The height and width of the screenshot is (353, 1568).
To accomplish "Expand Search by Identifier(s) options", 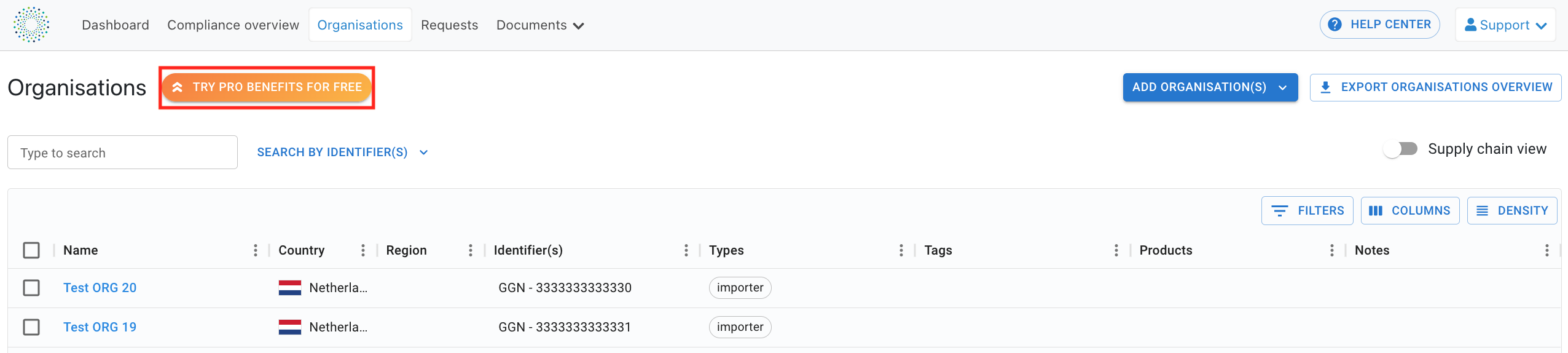I will pos(342,153).
